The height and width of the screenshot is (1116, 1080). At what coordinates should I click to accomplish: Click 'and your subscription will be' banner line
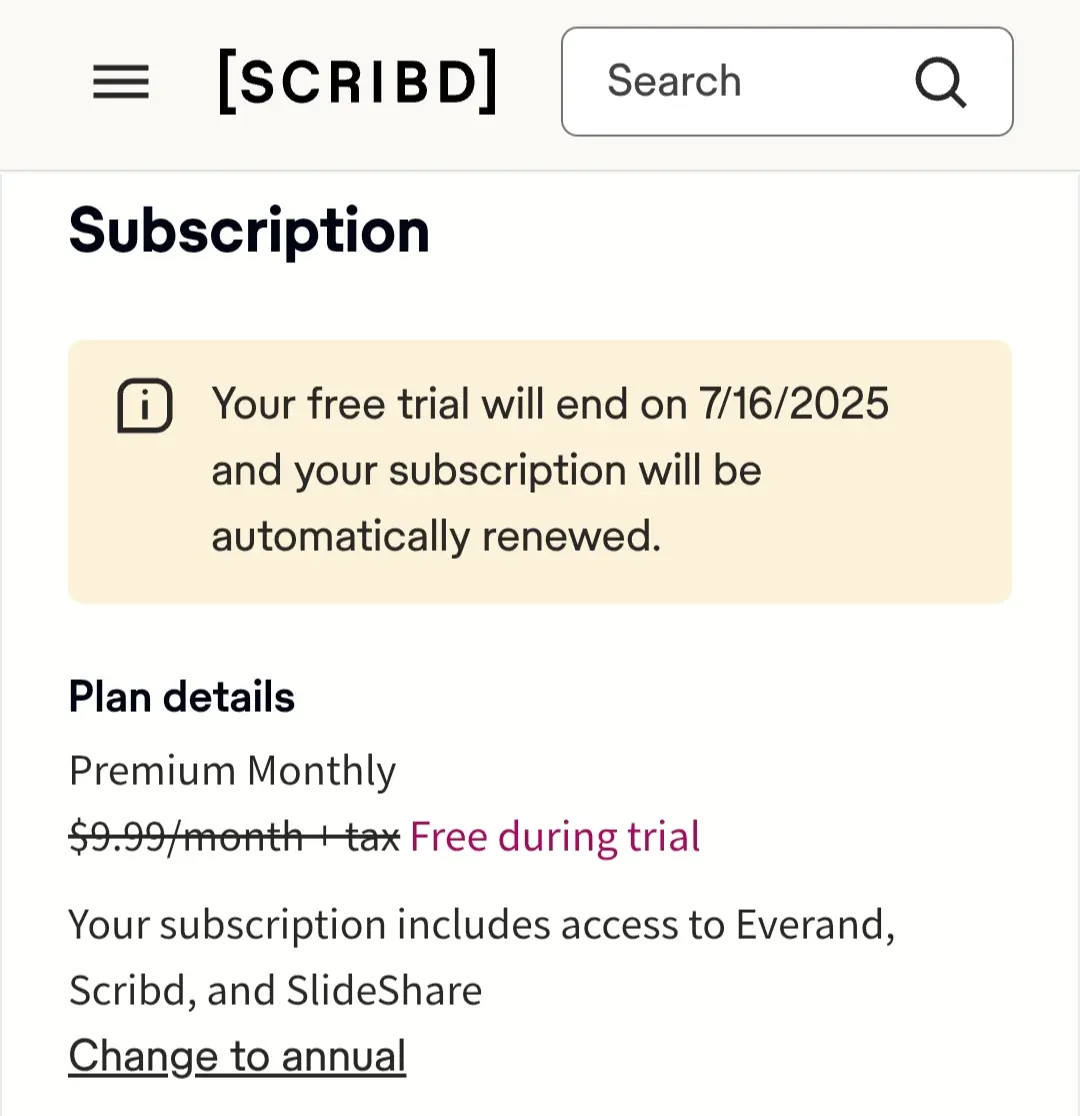(x=487, y=470)
